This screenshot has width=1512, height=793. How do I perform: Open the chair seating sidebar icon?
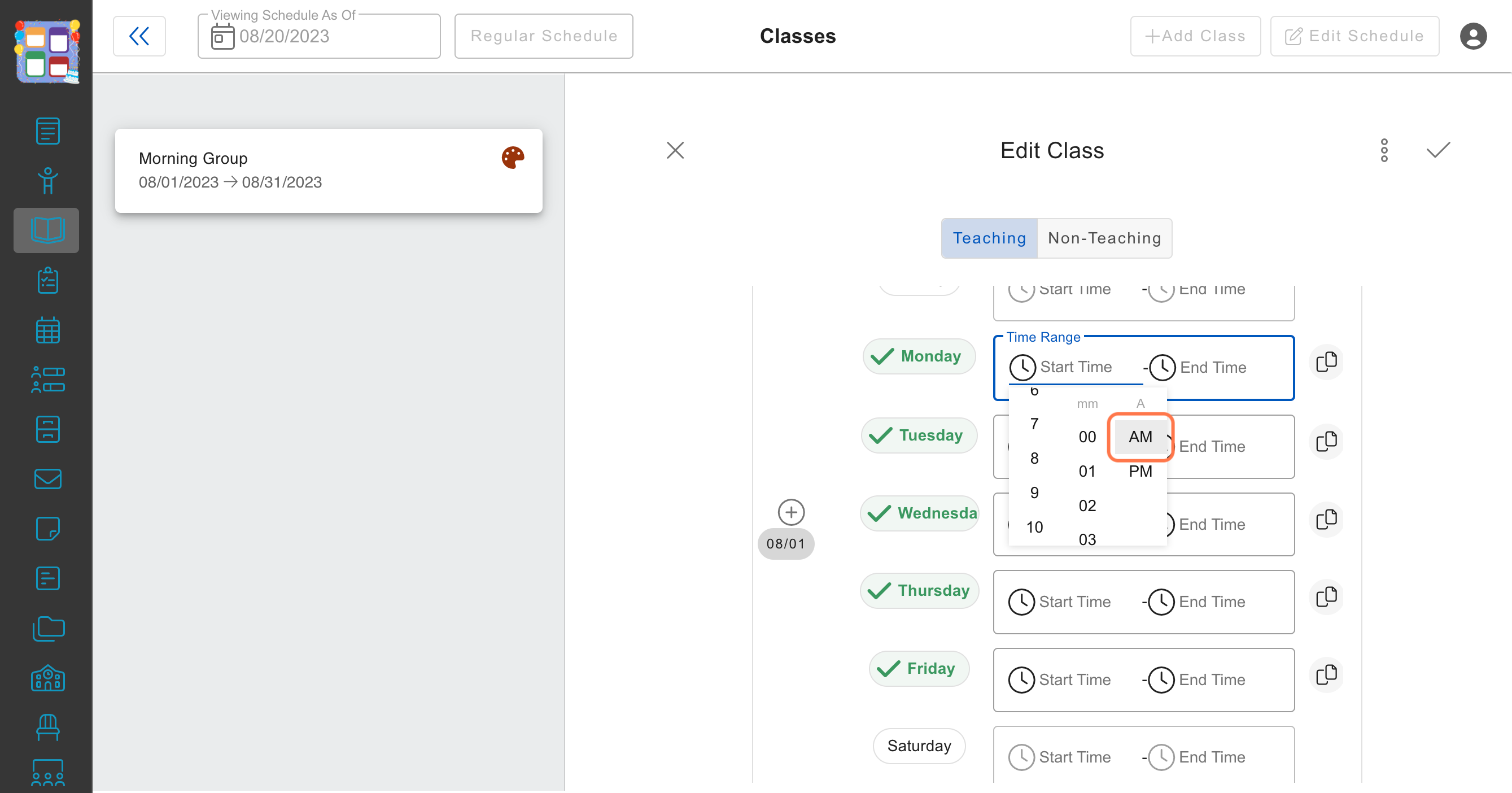coord(47,728)
